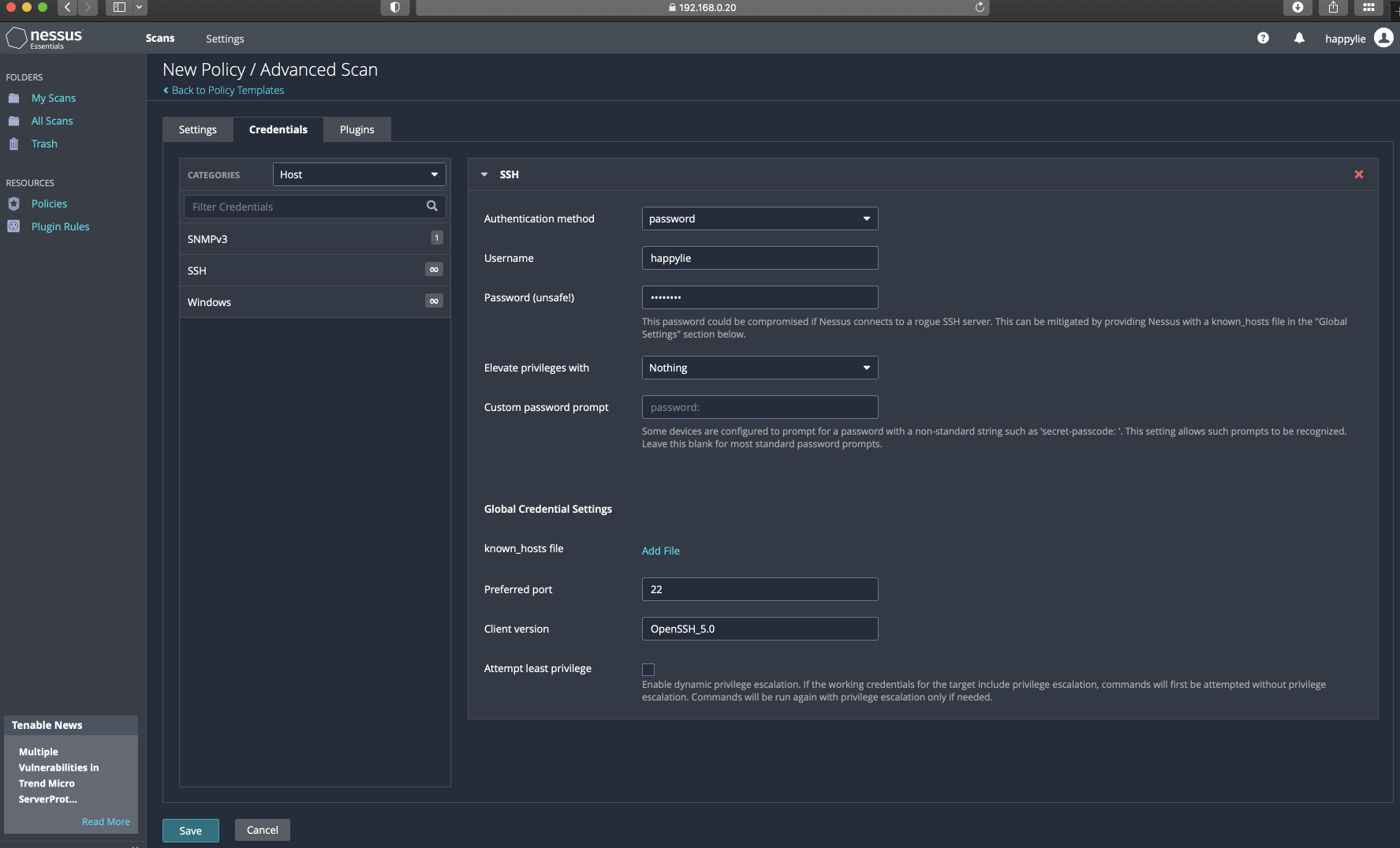1400x848 pixels.
Task: Click the All Scans folder icon
Action: (13, 121)
